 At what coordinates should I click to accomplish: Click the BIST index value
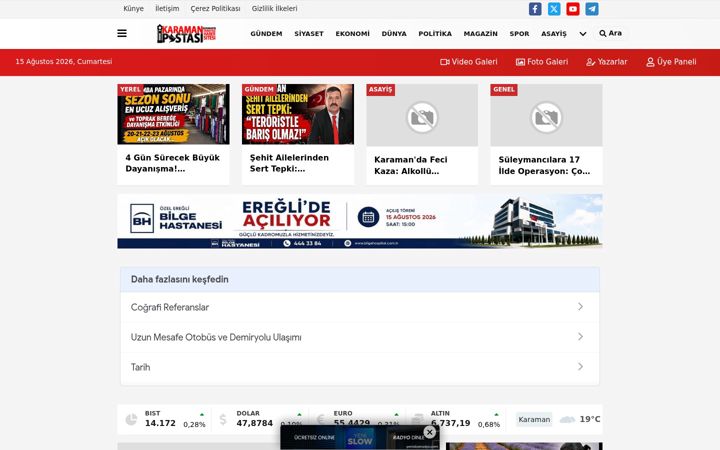160,423
